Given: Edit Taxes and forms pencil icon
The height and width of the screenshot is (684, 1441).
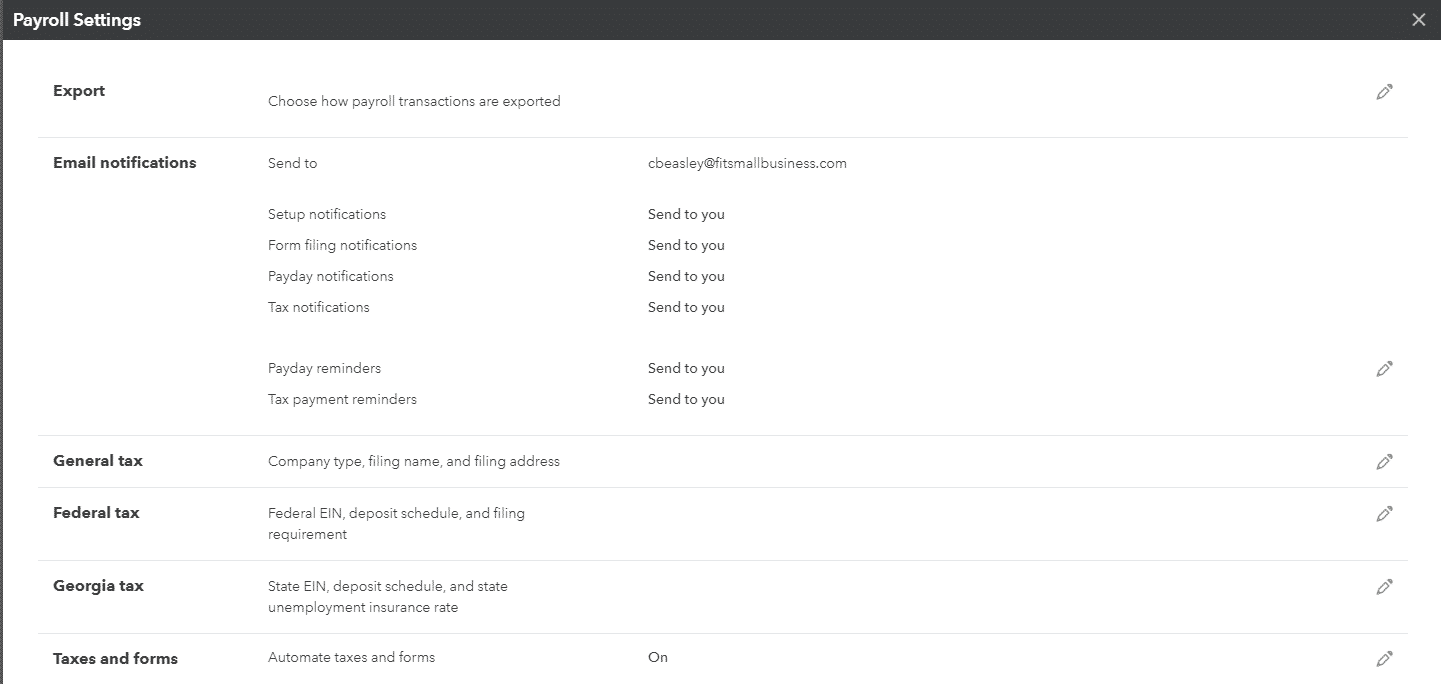Looking at the screenshot, I should pyautogui.click(x=1384, y=659).
